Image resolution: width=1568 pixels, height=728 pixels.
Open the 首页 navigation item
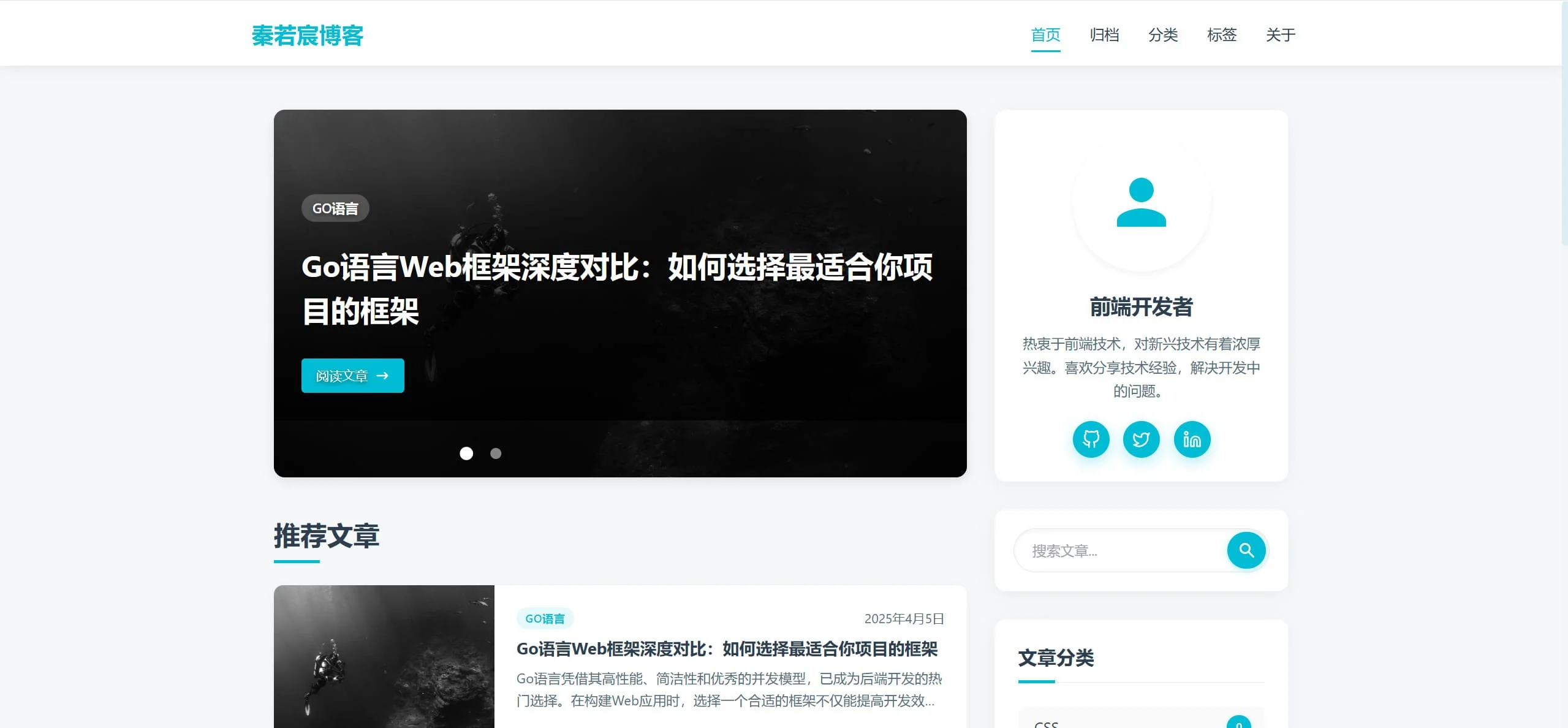coord(1045,35)
